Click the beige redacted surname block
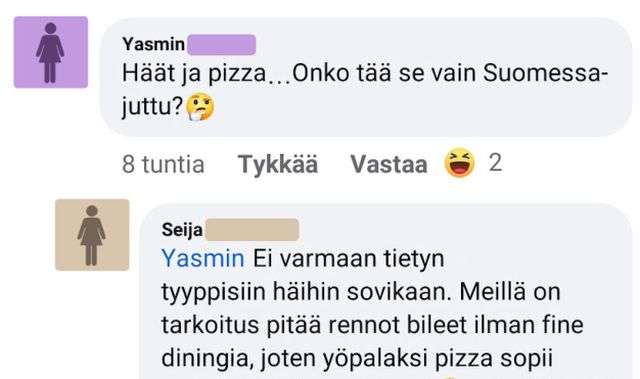 click(252, 230)
